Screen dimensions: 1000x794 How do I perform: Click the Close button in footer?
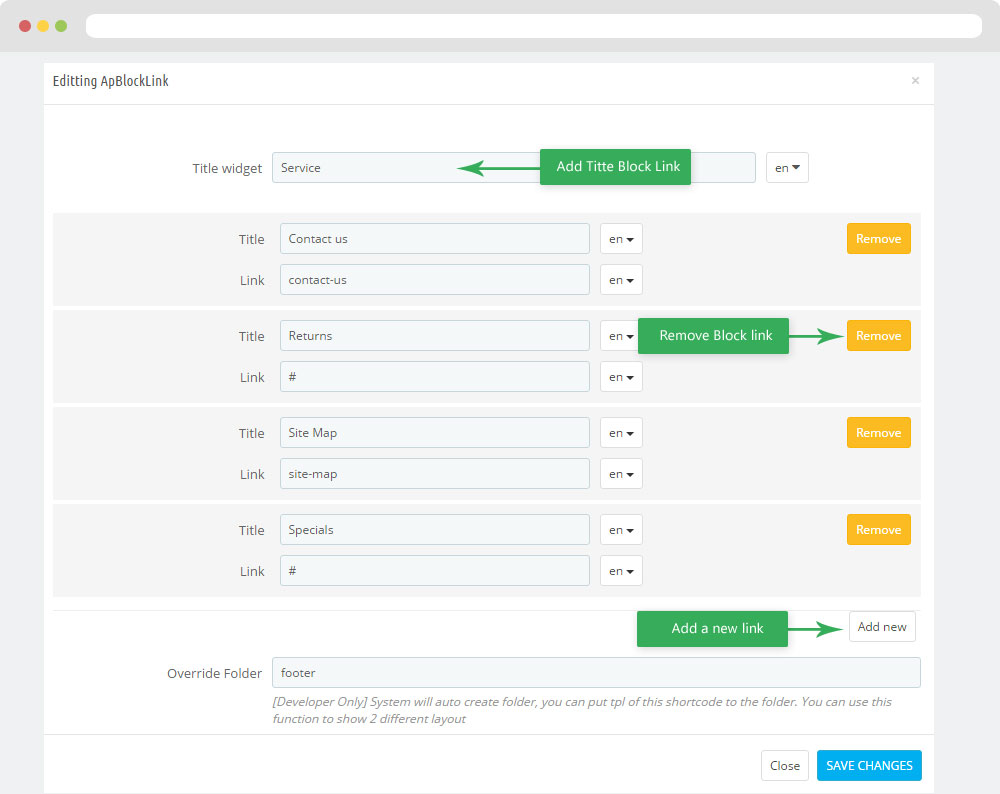coord(784,766)
